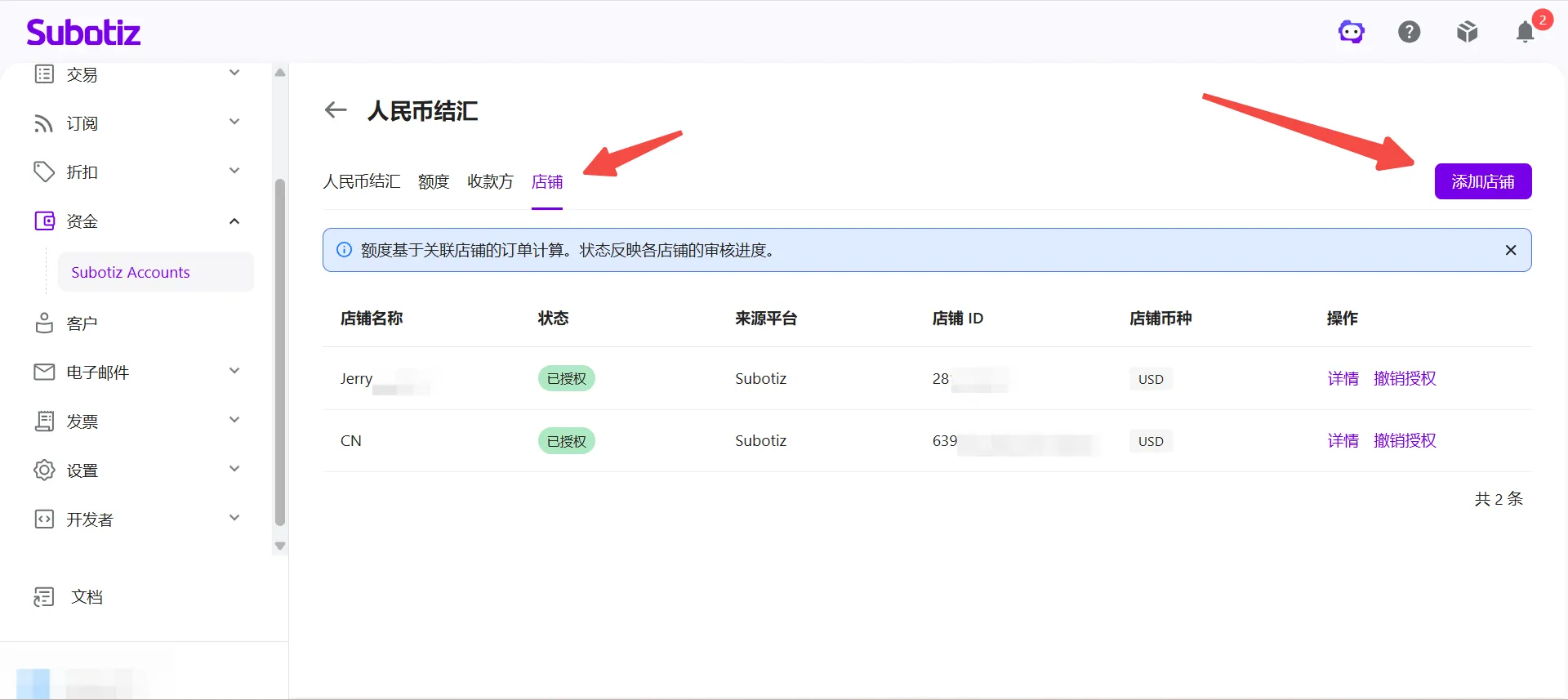The width and height of the screenshot is (1568, 700).
Task: Click the 开发者 code icon in sidebar
Action: point(44,519)
